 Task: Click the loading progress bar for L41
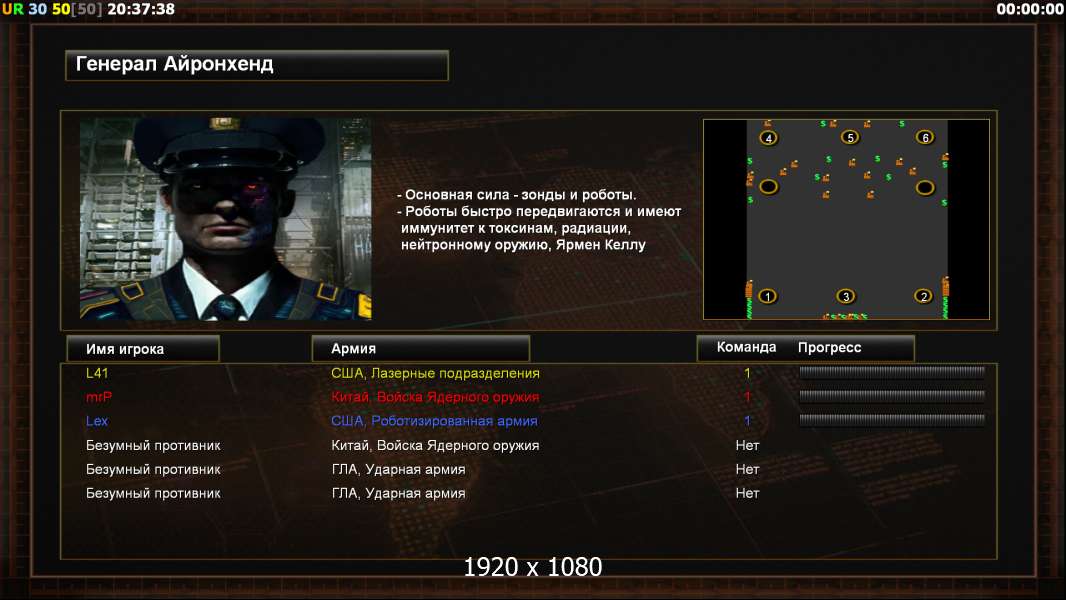point(892,372)
